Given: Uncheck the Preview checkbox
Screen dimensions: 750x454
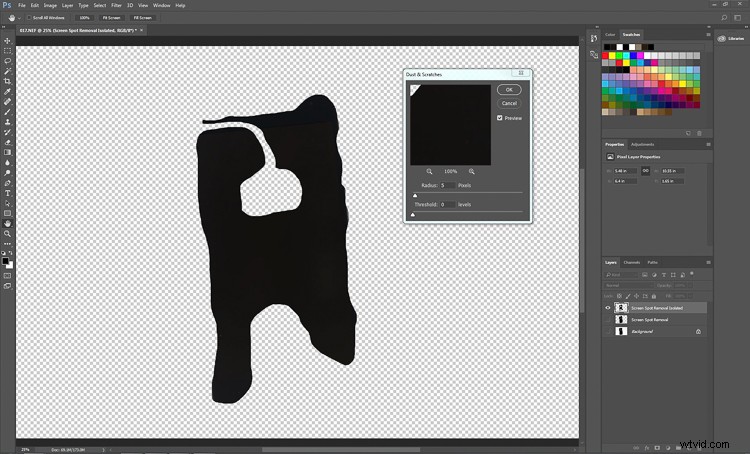Looking at the screenshot, I should pos(500,117).
